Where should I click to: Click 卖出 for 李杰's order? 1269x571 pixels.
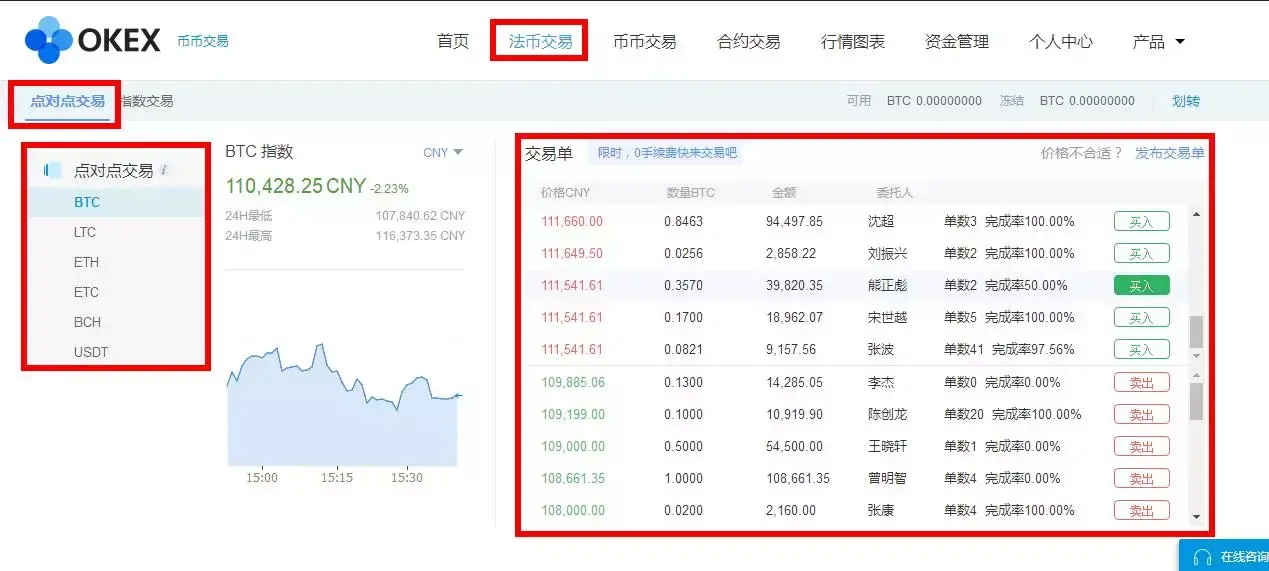coord(1141,382)
